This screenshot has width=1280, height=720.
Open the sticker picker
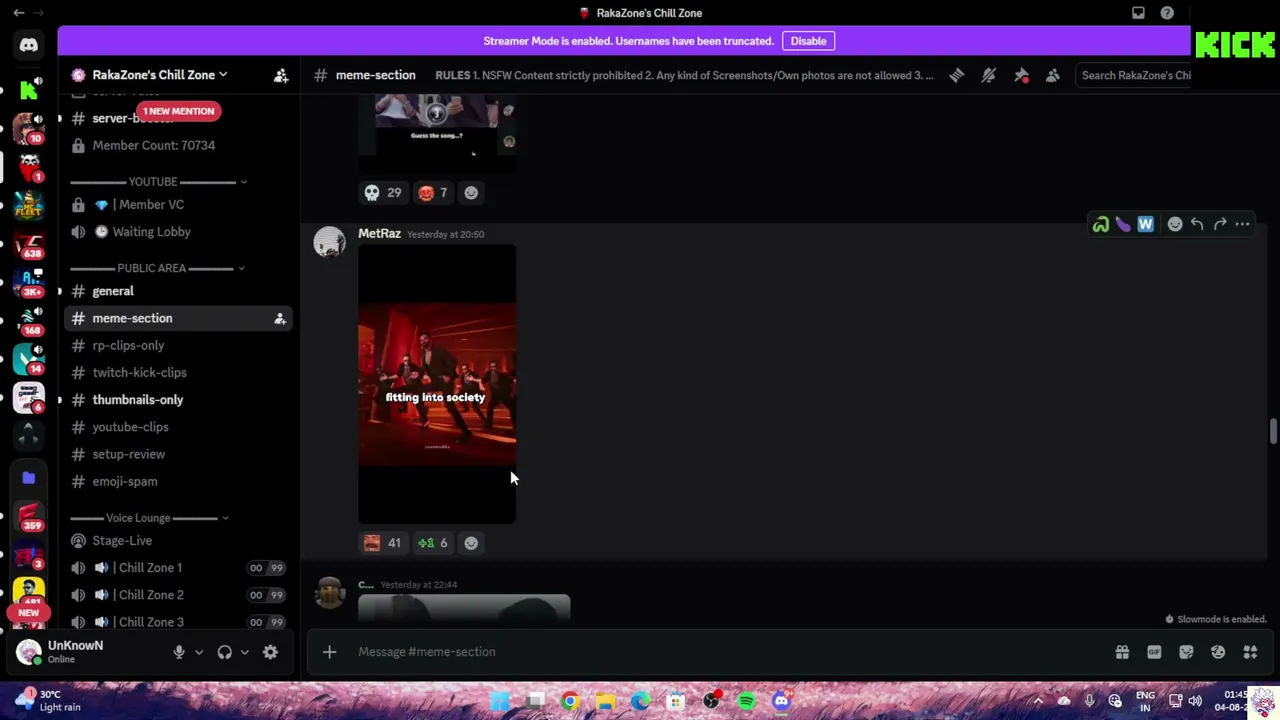(x=1186, y=652)
